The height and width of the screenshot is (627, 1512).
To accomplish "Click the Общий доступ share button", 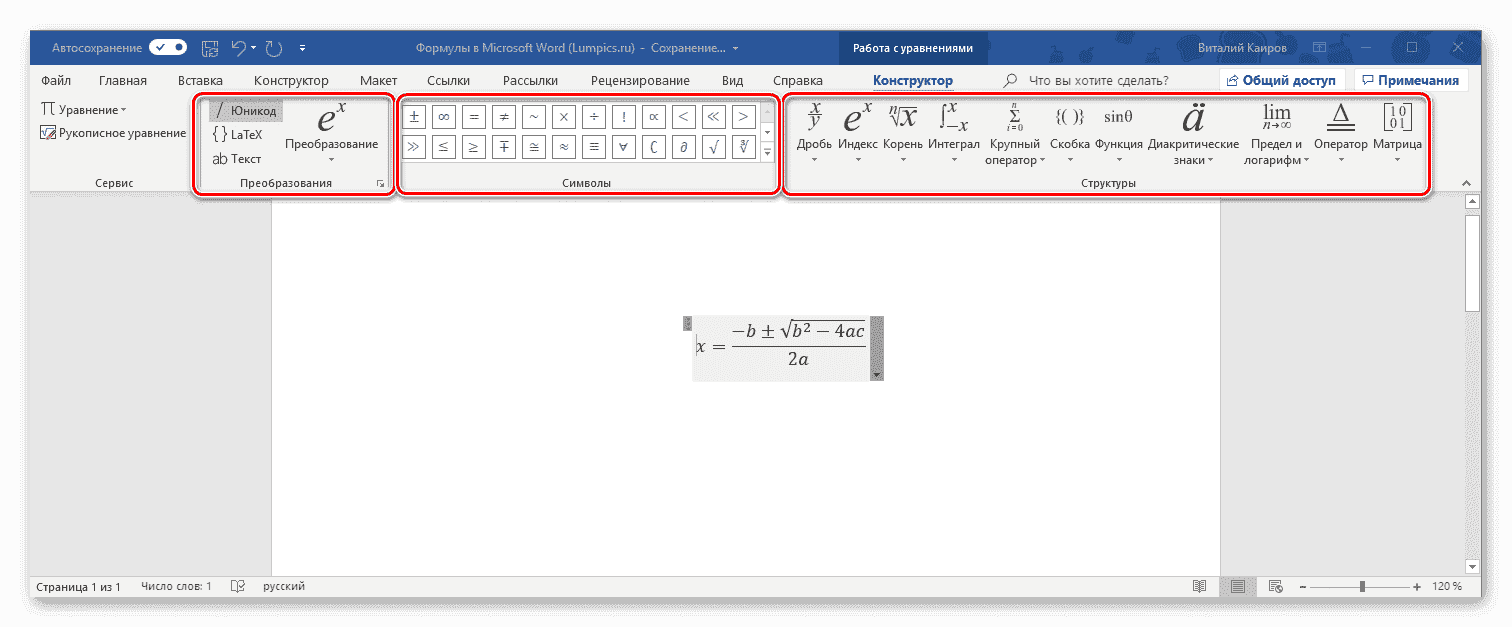I will [x=1283, y=80].
